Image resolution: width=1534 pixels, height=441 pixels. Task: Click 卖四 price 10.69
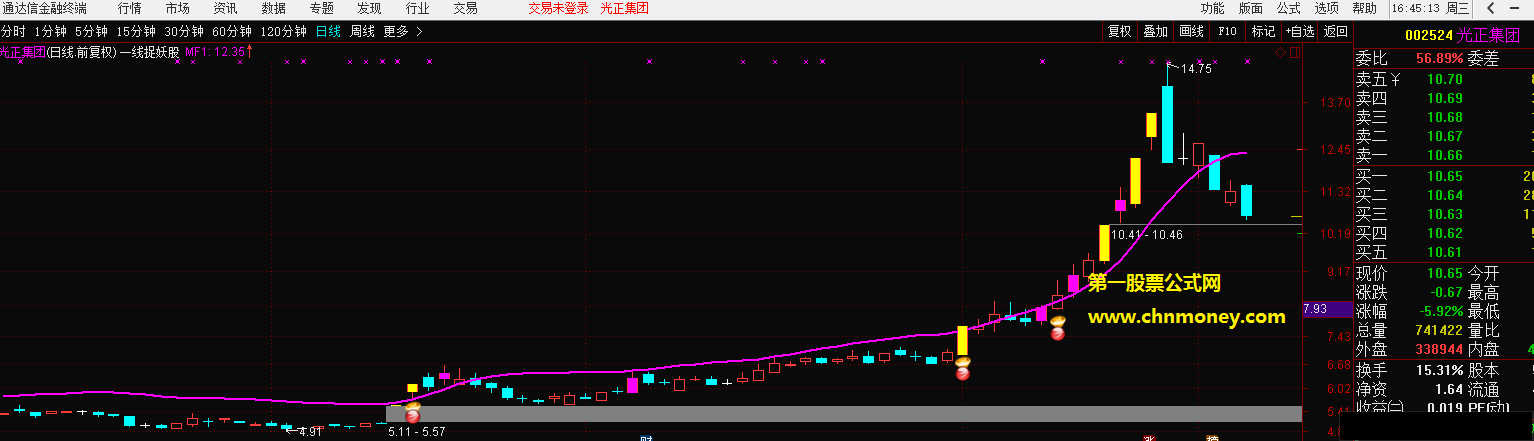pyautogui.click(x=1445, y=98)
